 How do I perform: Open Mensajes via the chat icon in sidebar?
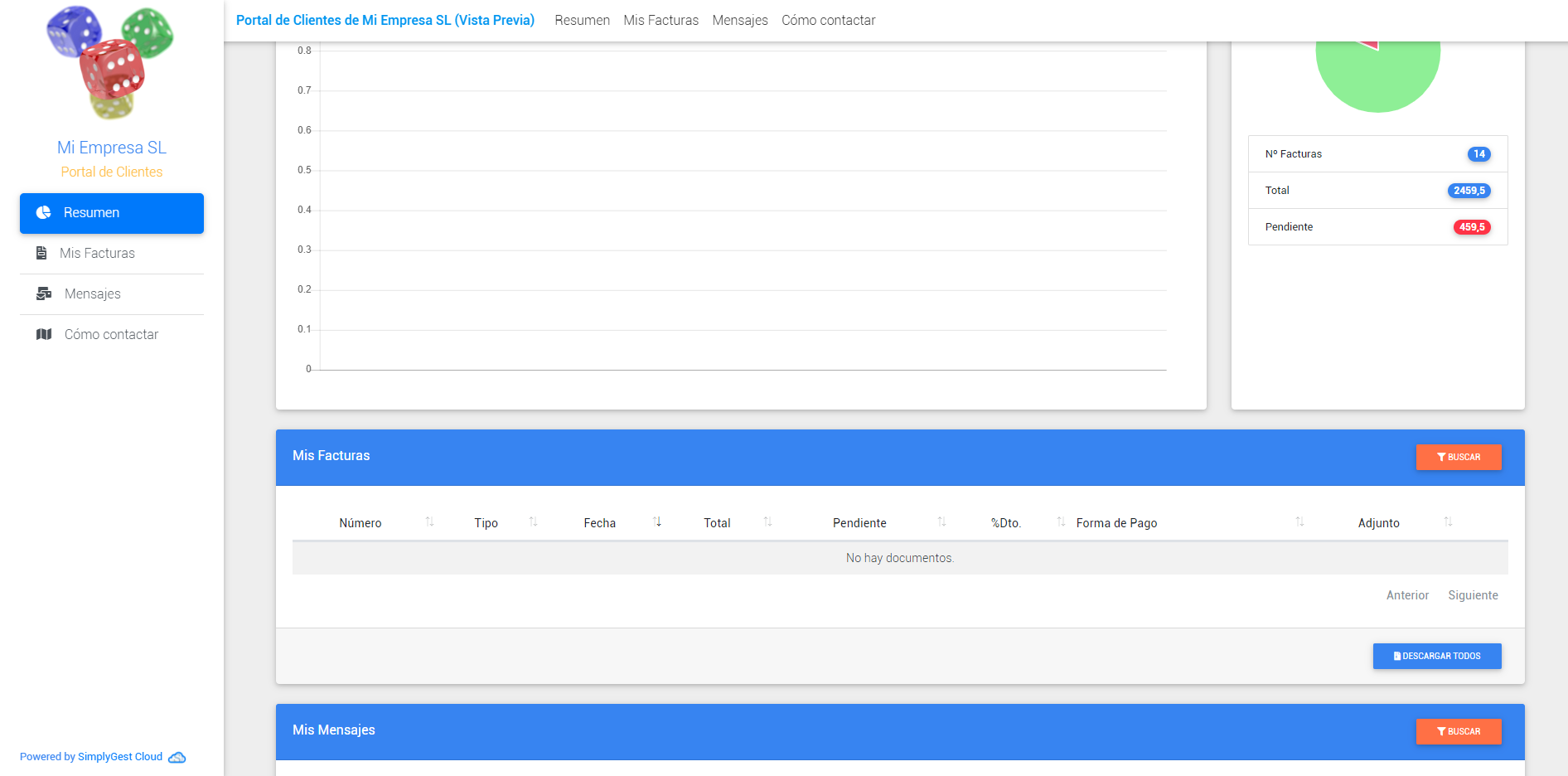[42, 293]
